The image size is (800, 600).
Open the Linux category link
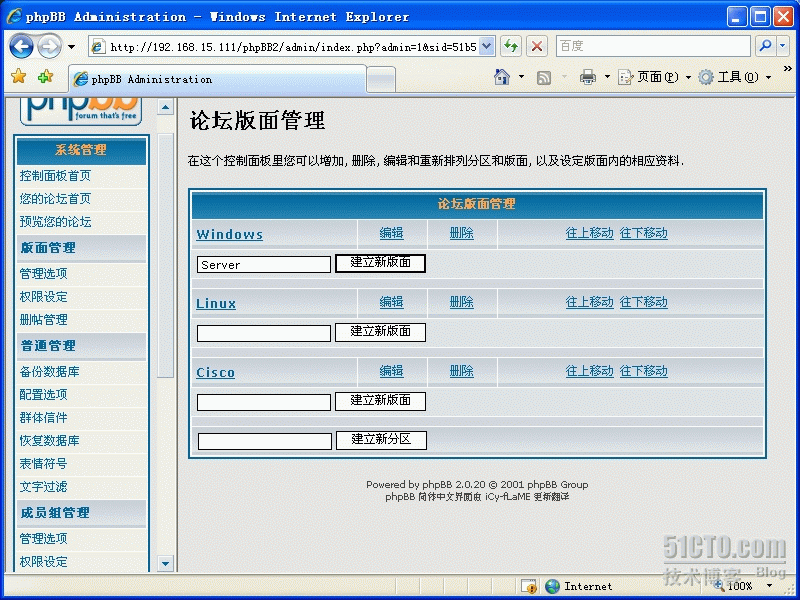pos(216,304)
